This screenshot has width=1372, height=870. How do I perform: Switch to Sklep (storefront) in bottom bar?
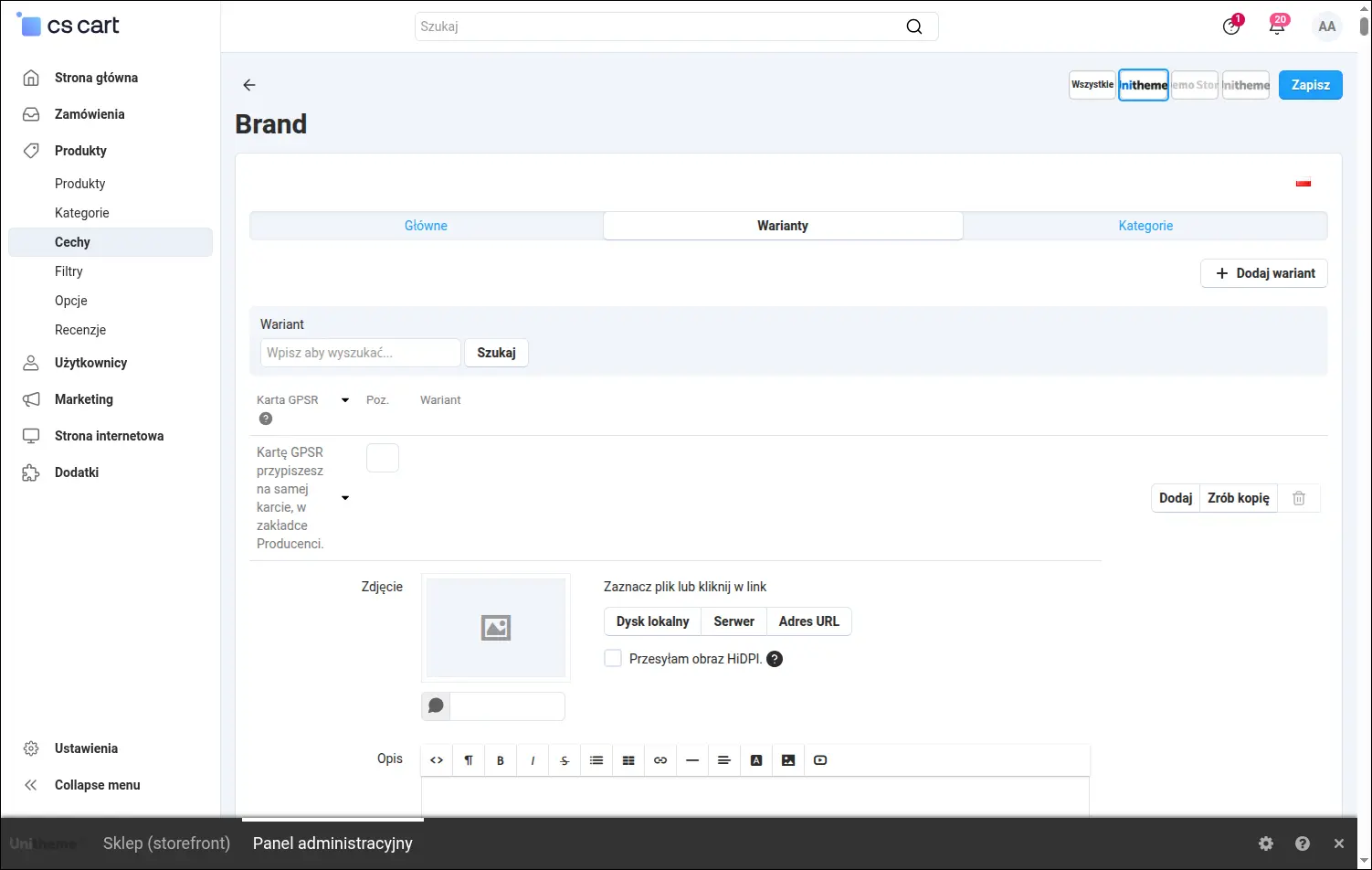(166, 843)
